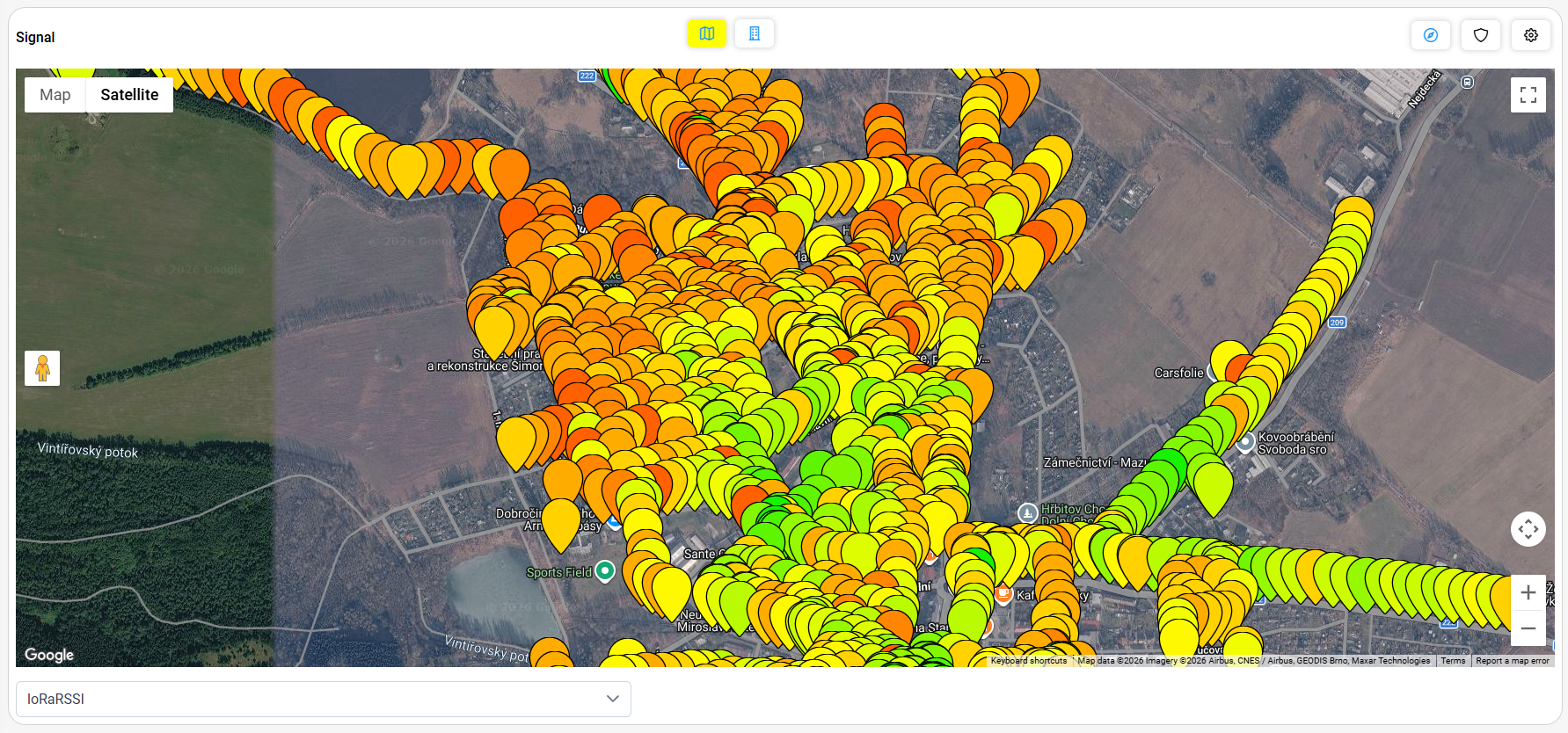Viewport: 1568px width, 733px height.
Task: Zoom out on the map
Action: 1528,628
